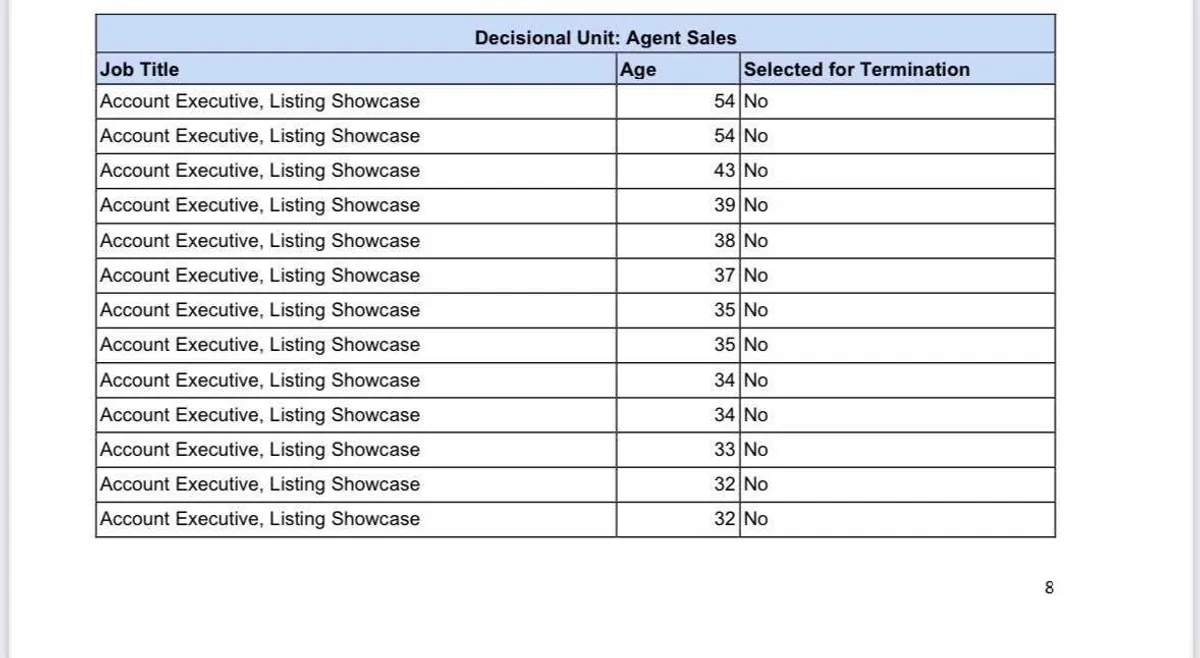Select the job title in the age 43 row
This screenshot has width=1200, height=658.
pos(260,171)
